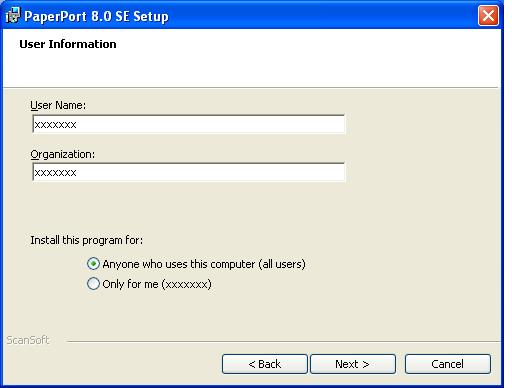This screenshot has width=512, height=388.
Task: Select the "Anyone who uses this computer" radio button
Action: 93,264
